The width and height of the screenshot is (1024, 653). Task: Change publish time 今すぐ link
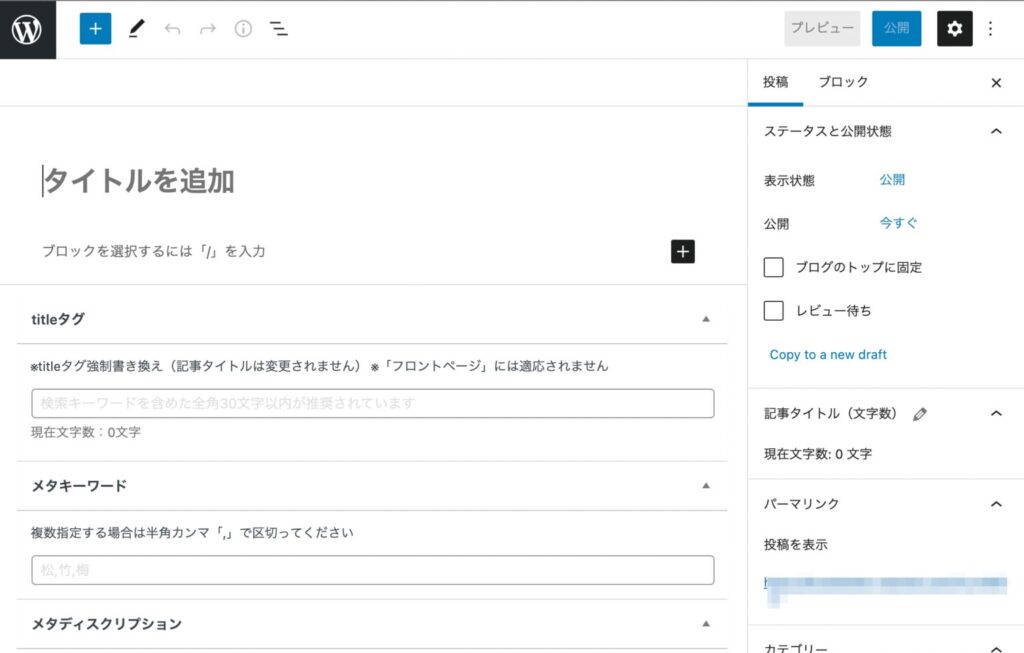tap(898, 223)
